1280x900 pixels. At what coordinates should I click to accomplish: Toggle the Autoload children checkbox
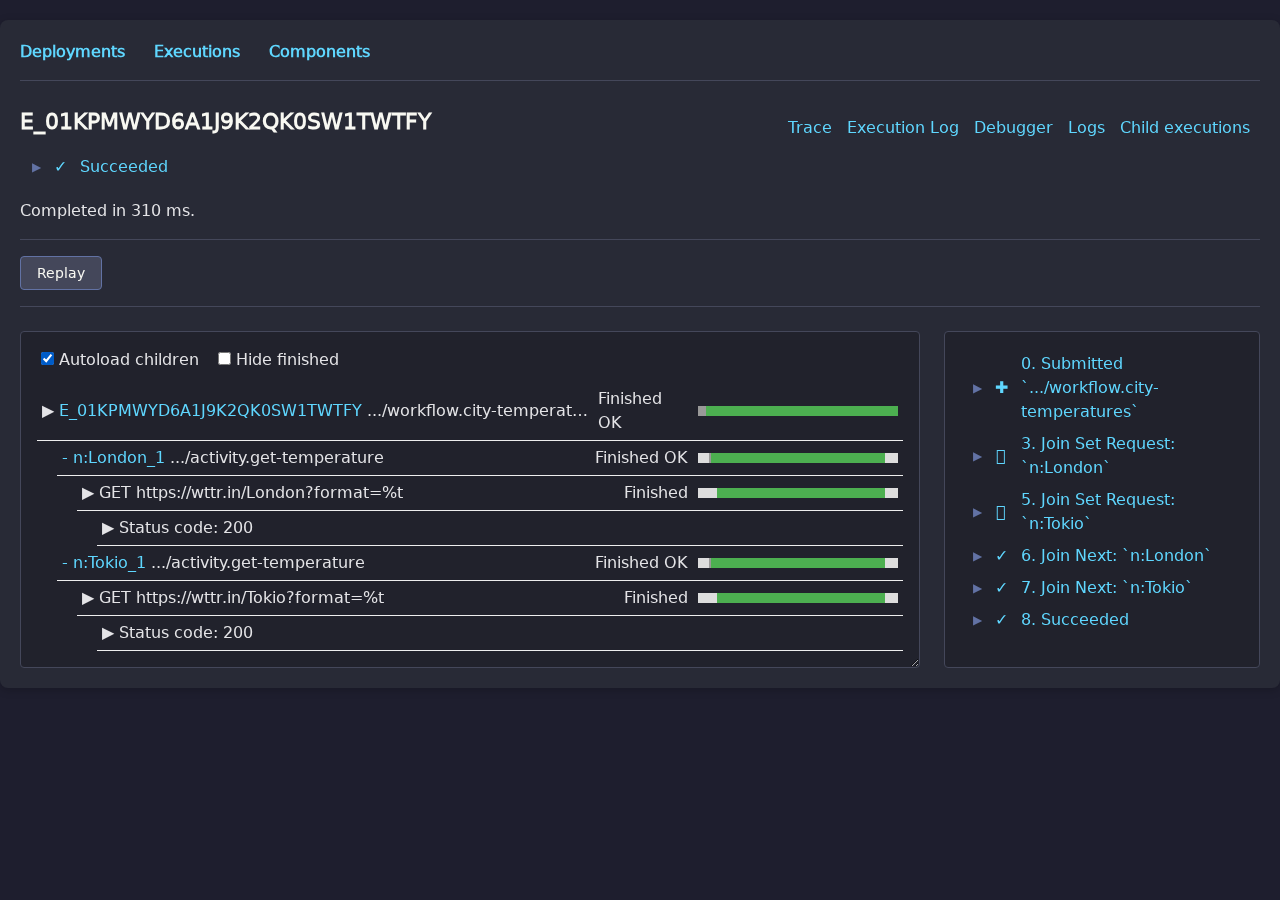(47, 359)
